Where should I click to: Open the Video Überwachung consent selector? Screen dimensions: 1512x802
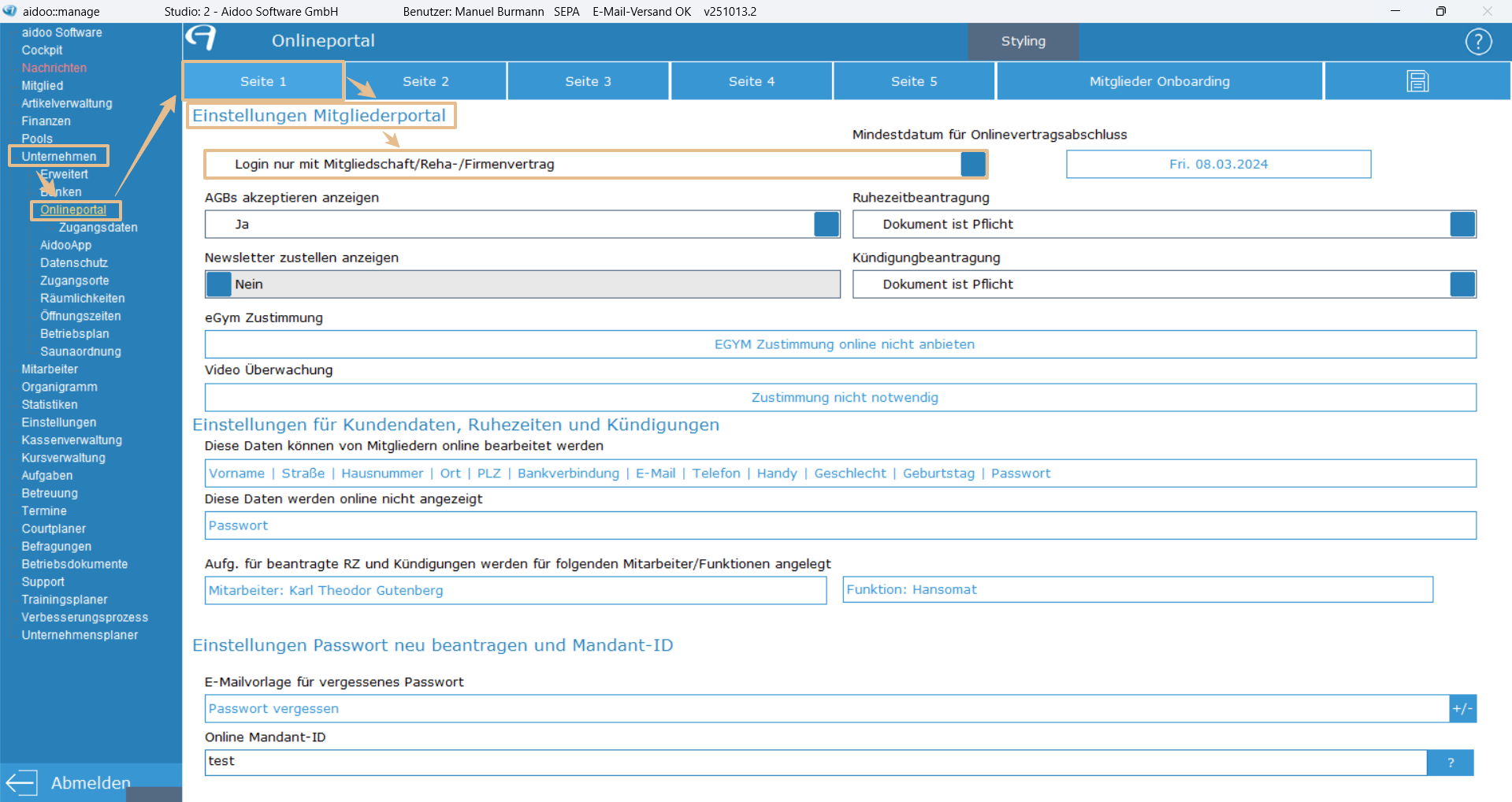pos(840,398)
